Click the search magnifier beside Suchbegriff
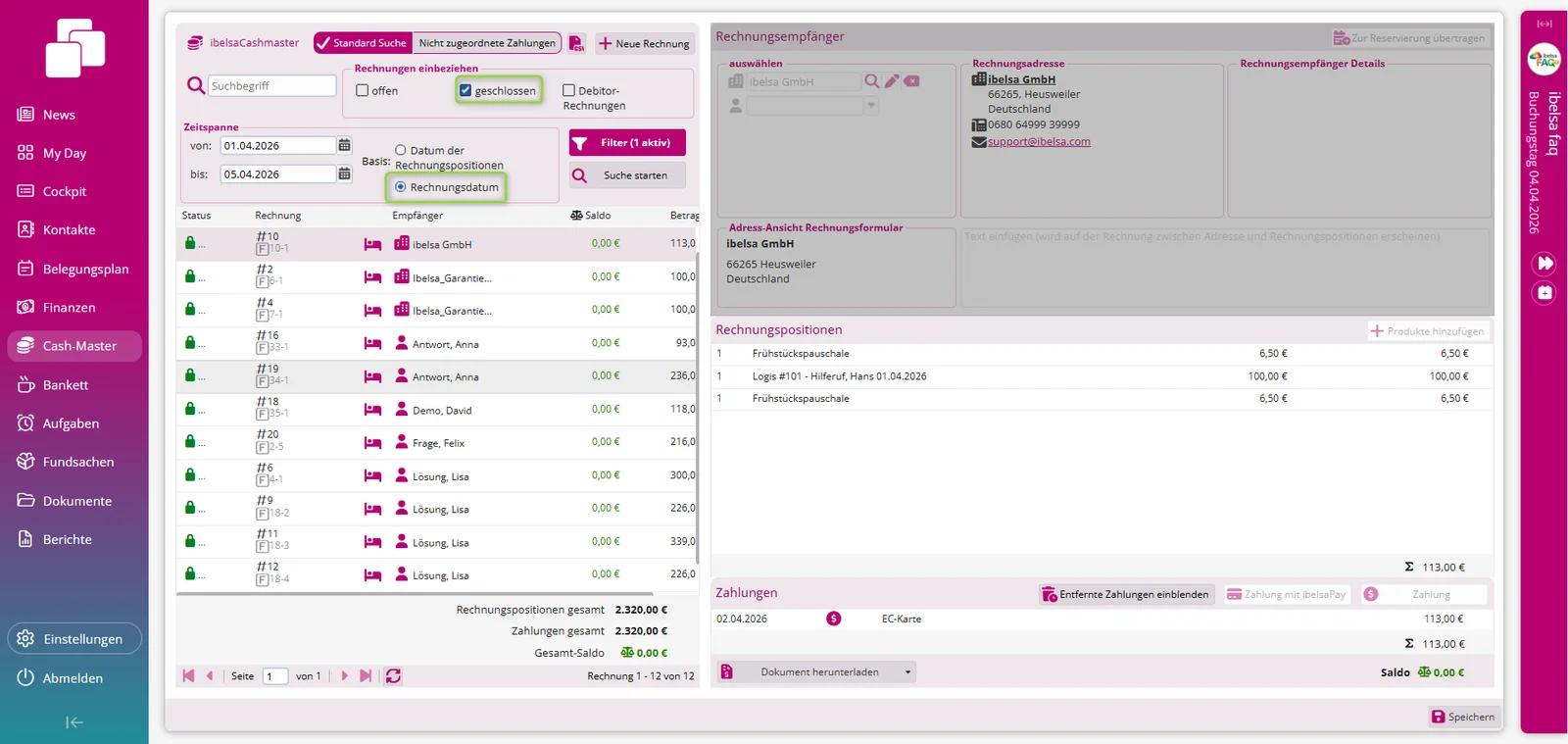The width and height of the screenshot is (1568, 744). (196, 86)
